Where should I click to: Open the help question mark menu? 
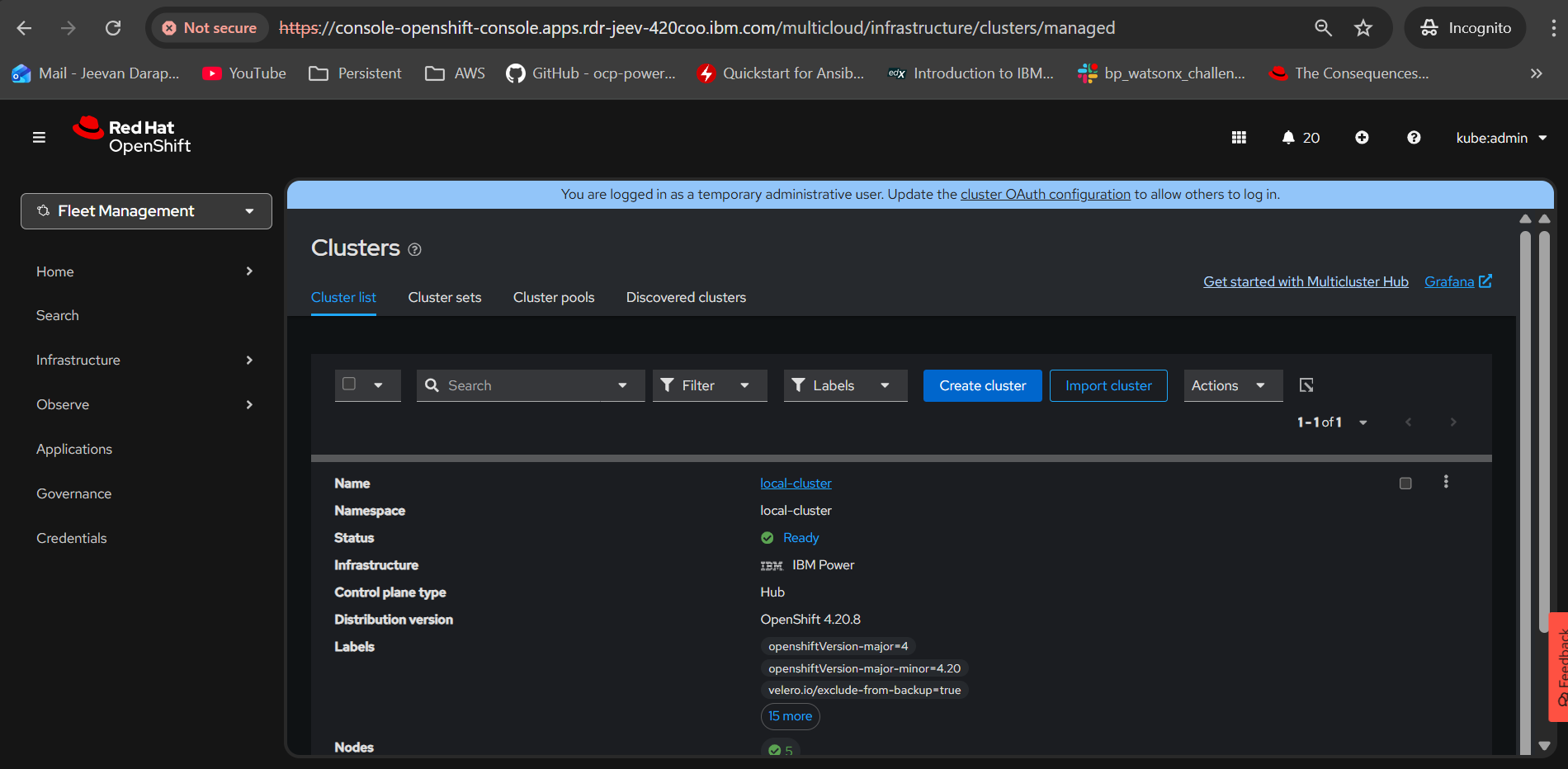(x=1414, y=138)
